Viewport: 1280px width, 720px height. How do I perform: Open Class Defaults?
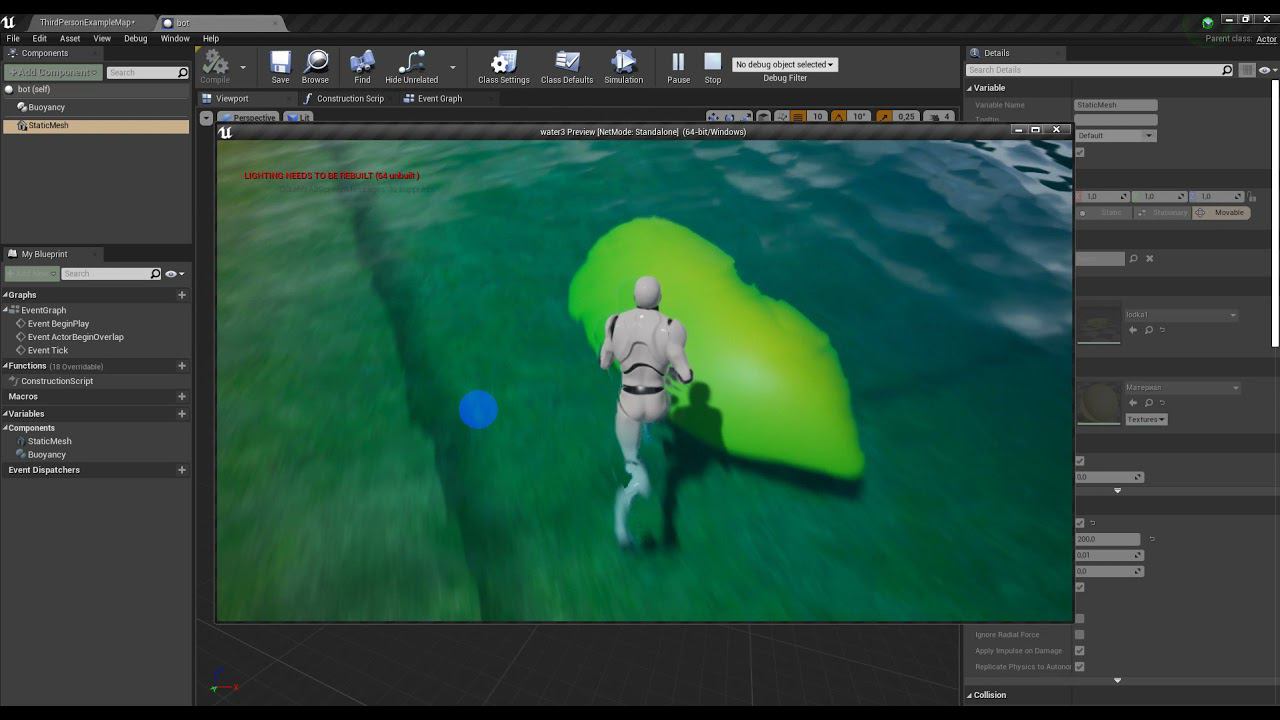(x=567, y=67)
